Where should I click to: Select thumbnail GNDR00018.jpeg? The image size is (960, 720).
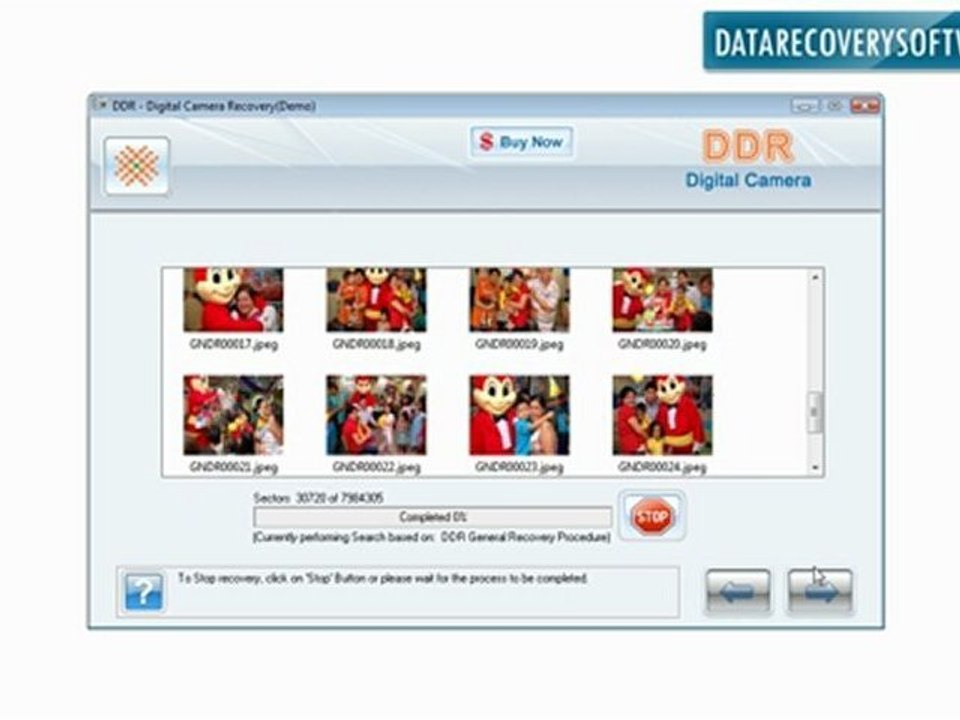pos(377,300)
